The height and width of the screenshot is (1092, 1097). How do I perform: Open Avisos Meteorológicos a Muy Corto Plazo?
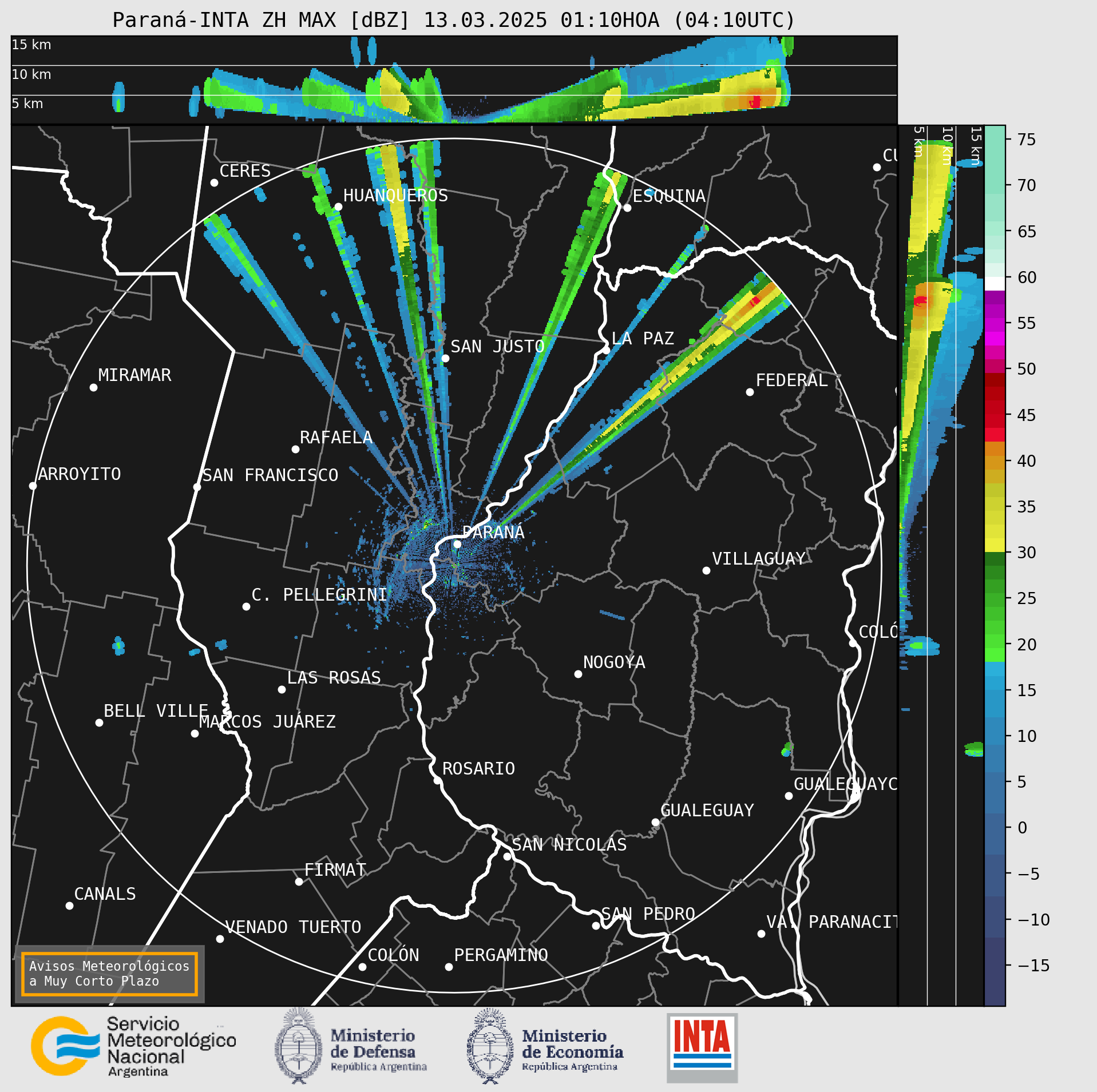click(109, 974)
